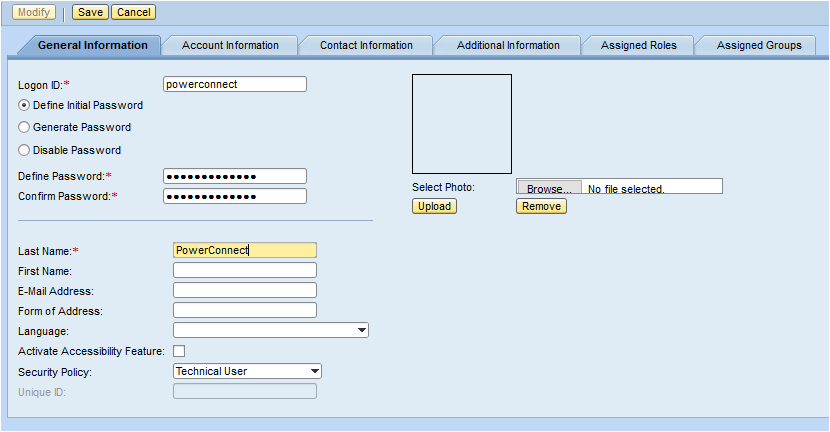Go to Additional Information tab
Screen dimensions: 830x432
coord(508,45)
